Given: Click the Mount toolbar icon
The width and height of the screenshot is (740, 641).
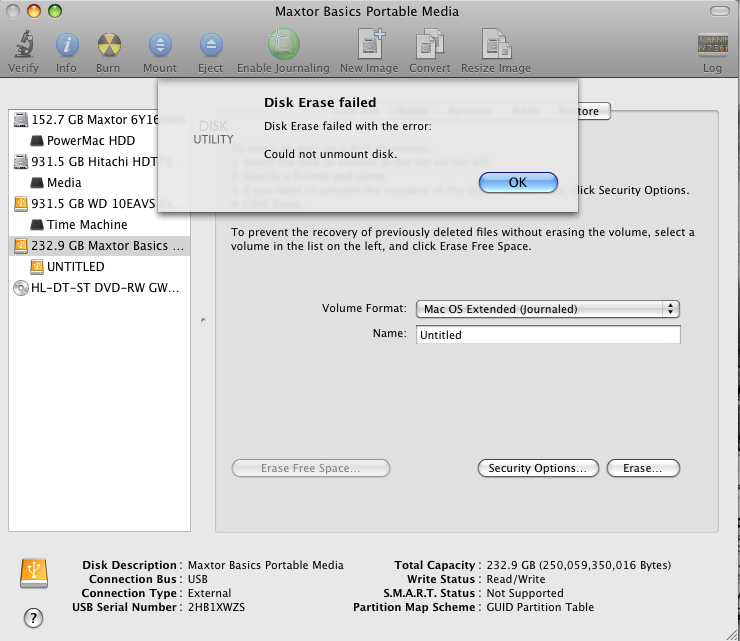Looking at the screenshot, I should pyautogui.click(x=160, y=45).
